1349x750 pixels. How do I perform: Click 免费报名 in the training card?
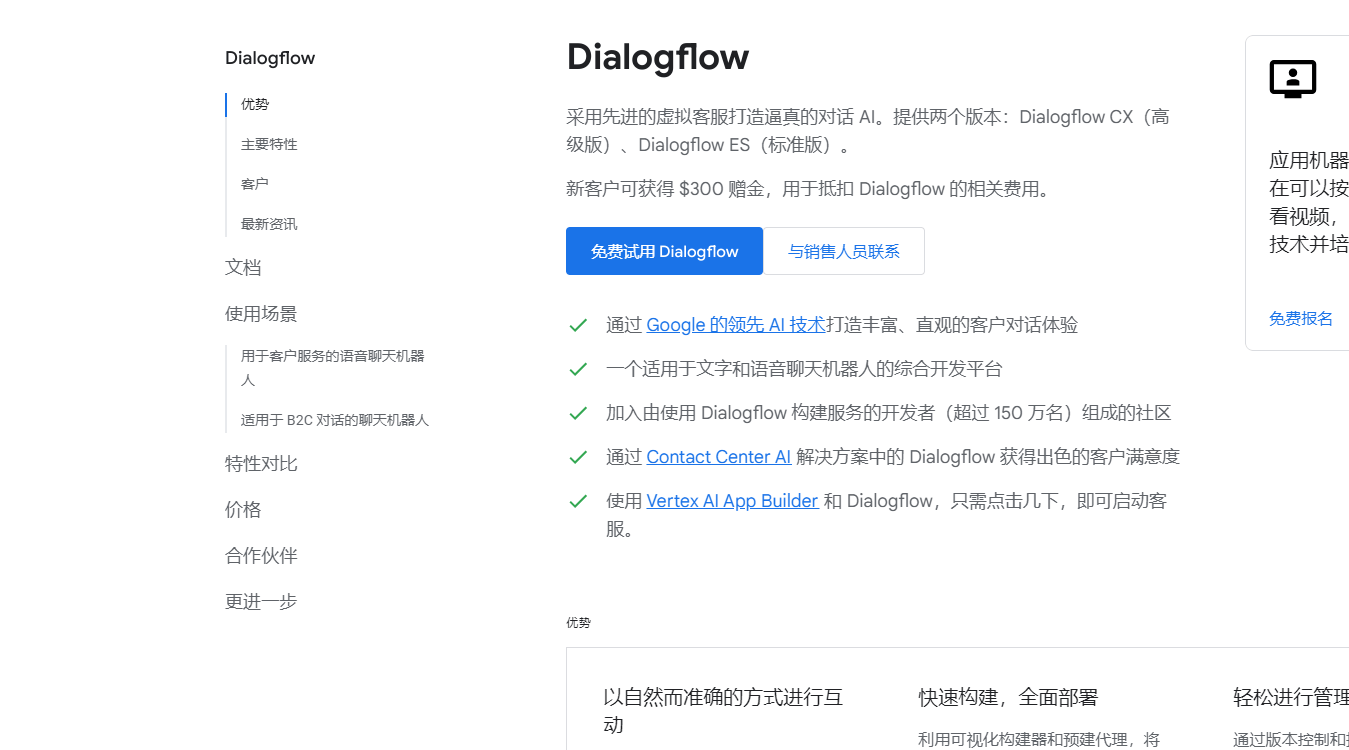pos(1300,318)
